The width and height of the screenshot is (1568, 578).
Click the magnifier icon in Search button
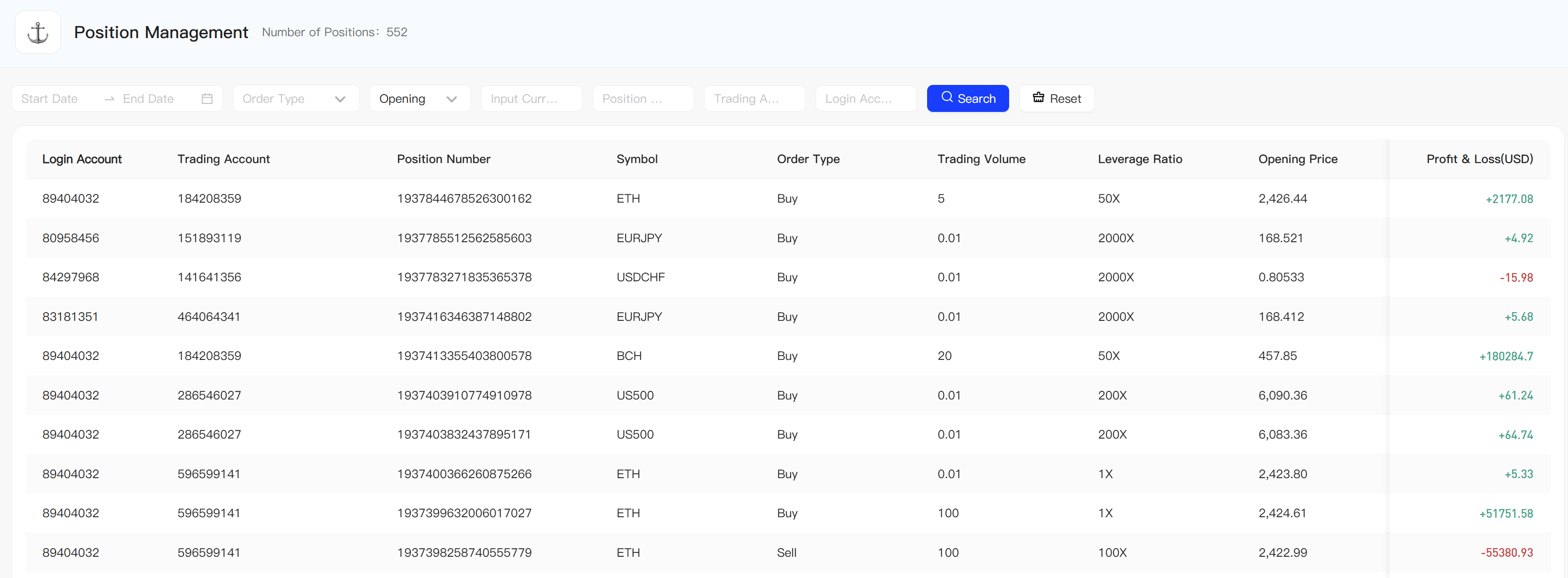pyautogui.click(x=947, y=97)
